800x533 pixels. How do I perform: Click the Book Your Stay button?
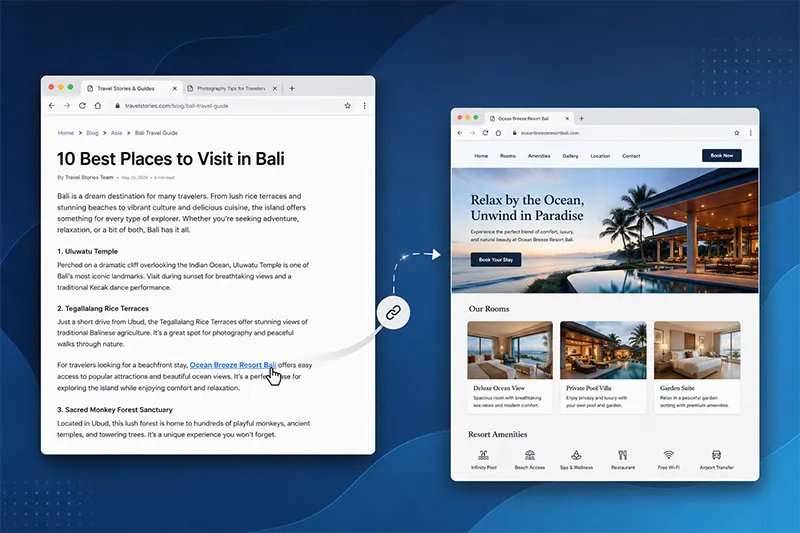pos(496,260)
